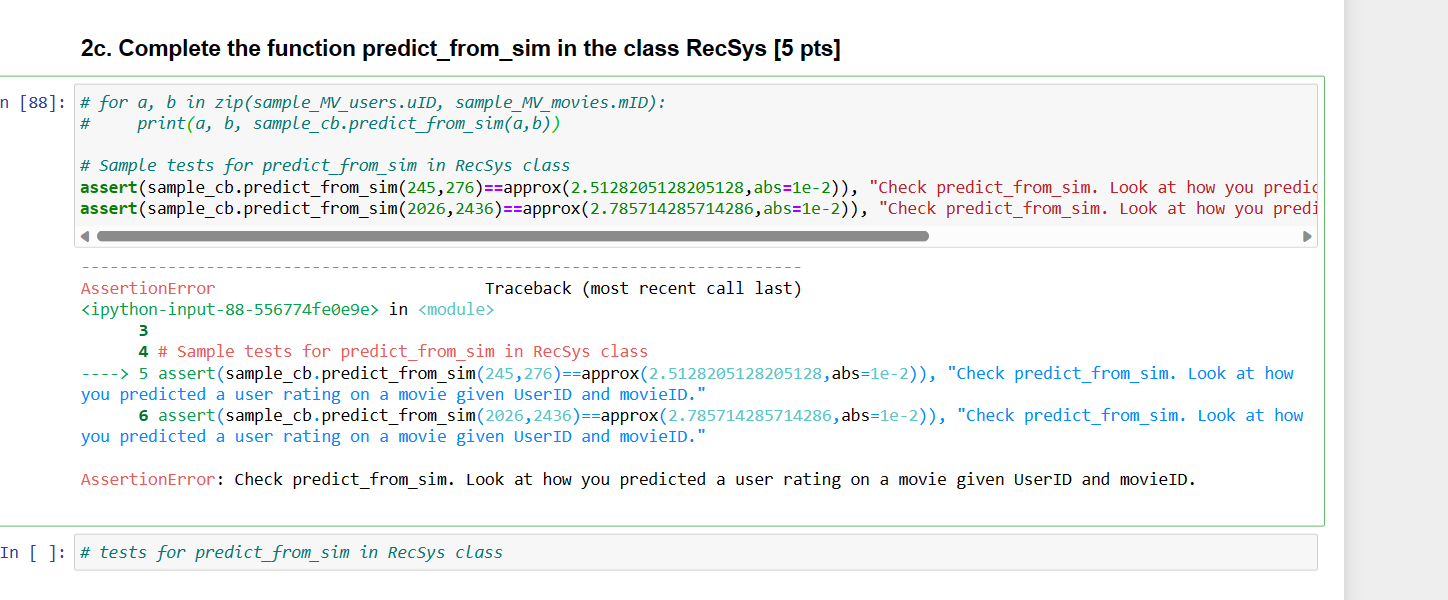Click comment '# Sample tests for predict_from_sim' in code cell
Image resolution: width=1448 pixels, height=600 pixels.
point(325,166)
